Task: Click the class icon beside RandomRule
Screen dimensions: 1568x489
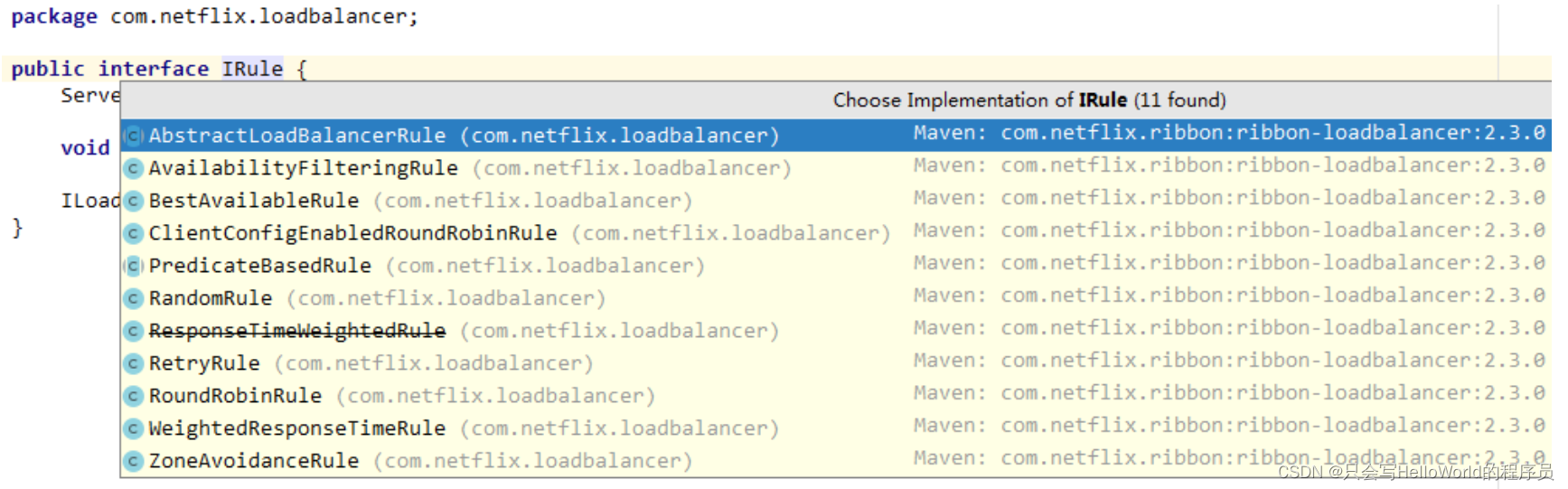Action: click(x=134, y=298)
